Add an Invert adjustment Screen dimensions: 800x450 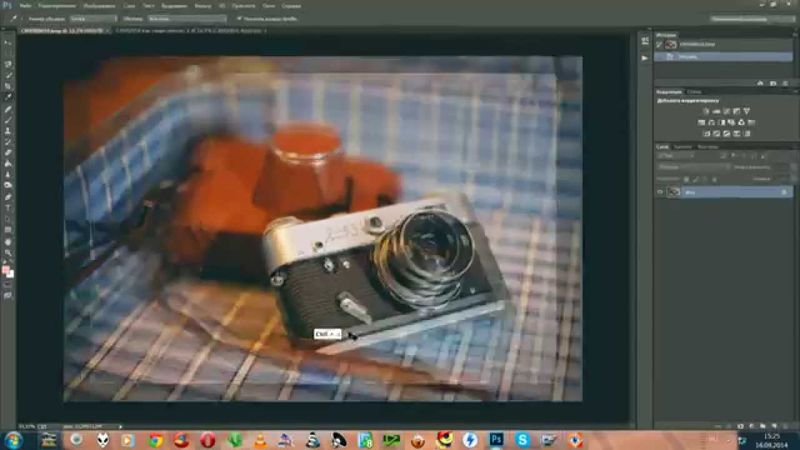707,134
